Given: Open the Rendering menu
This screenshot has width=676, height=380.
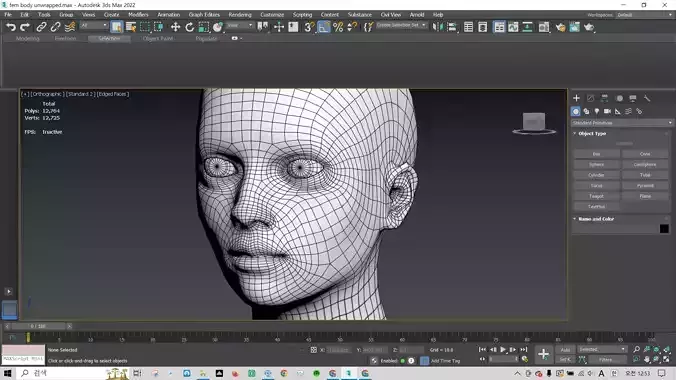Looking at the screenshot, I should pyautogui.click(x=240, y=15).
